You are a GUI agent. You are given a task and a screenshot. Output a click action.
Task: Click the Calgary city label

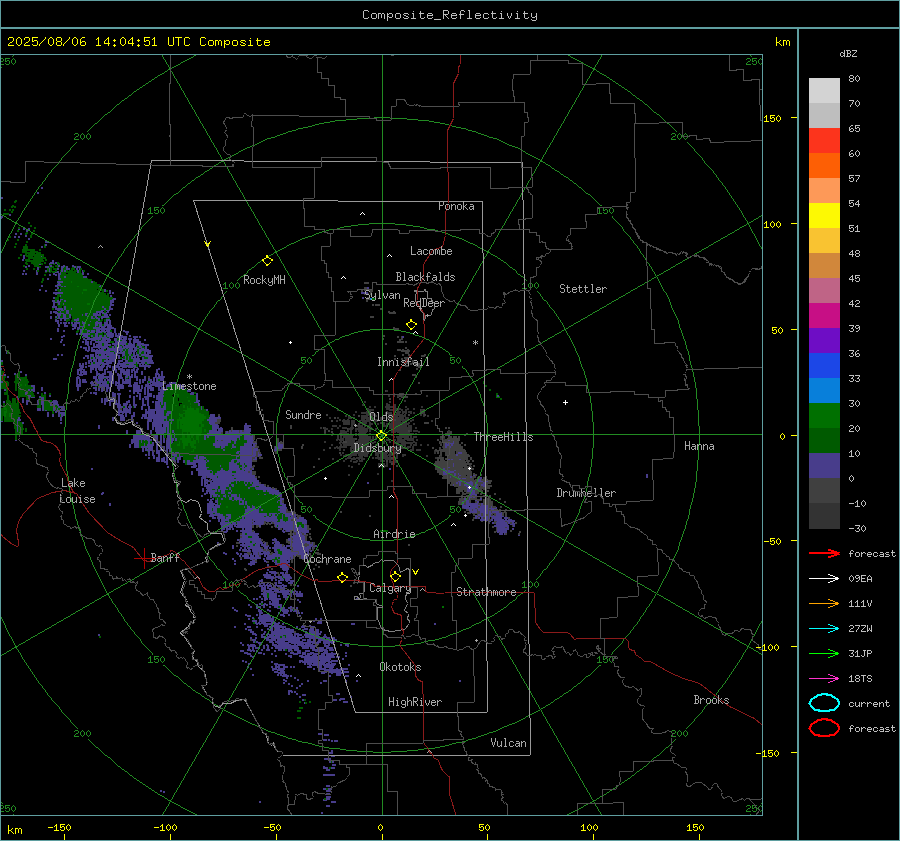tap(390, 588)
